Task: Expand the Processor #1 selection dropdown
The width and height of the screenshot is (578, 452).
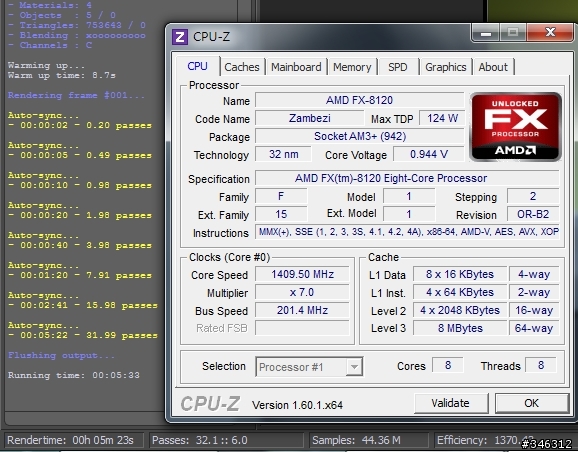Action: (354, 367)
